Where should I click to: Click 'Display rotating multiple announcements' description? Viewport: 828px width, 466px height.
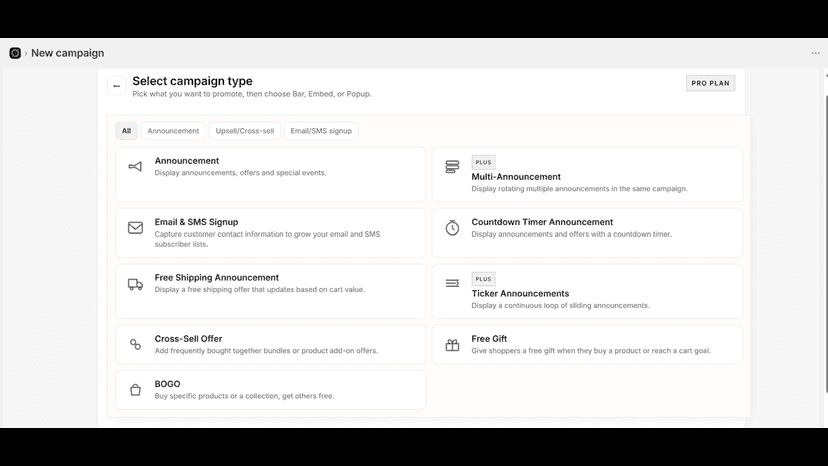(579, 189)
